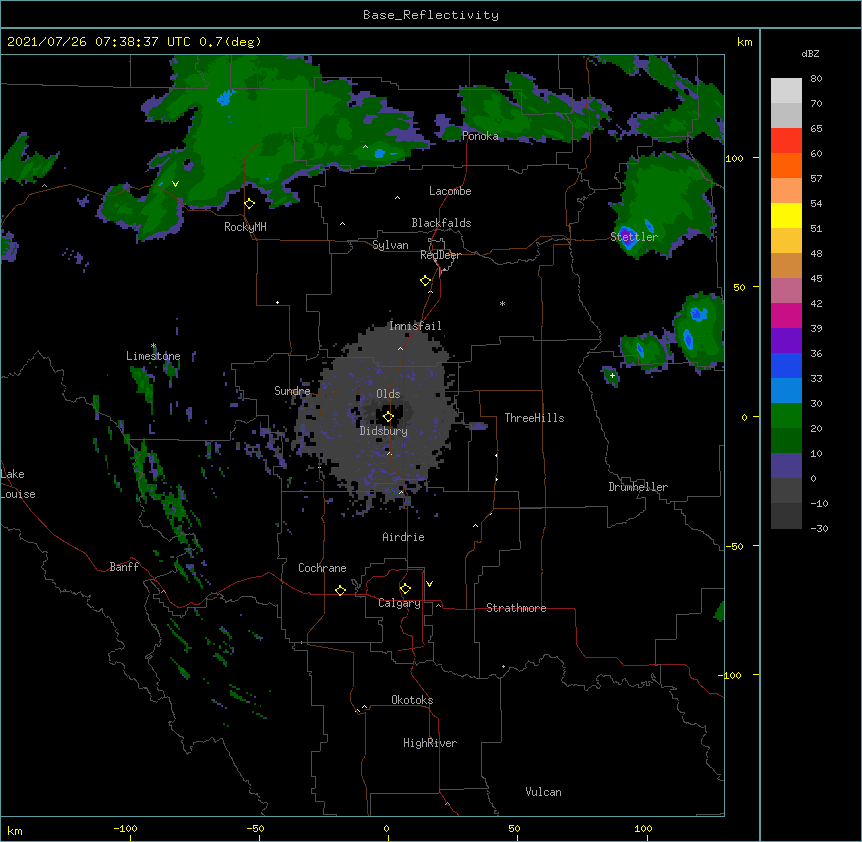This screenshot has height=842, width=862.
Task: Click the yellow 54 dBZ legend swatch
Action: [786, 215]
